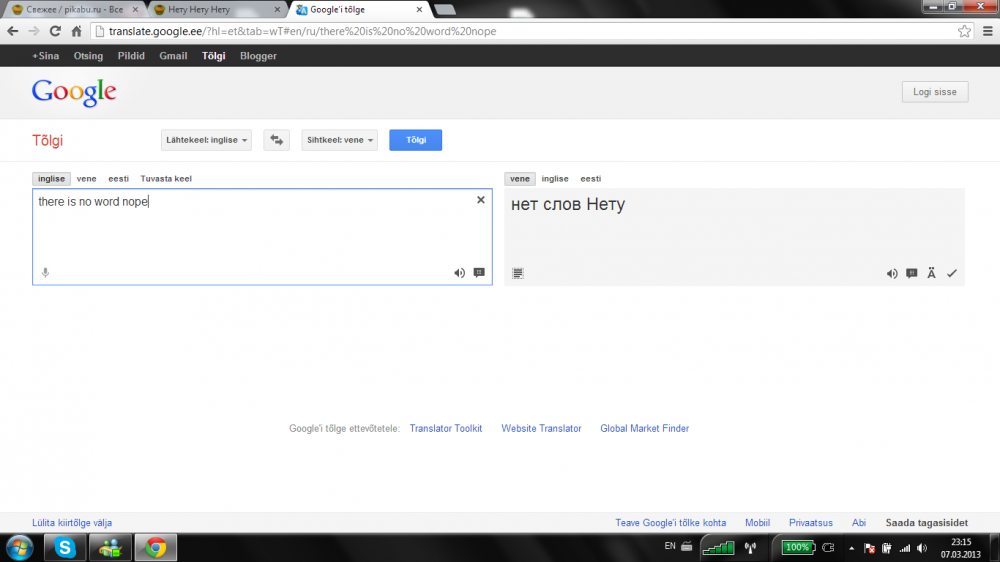Open Blogger in the Google bar
The image size is (1000, 562).
pyautogui.click(x=258, y=56)
